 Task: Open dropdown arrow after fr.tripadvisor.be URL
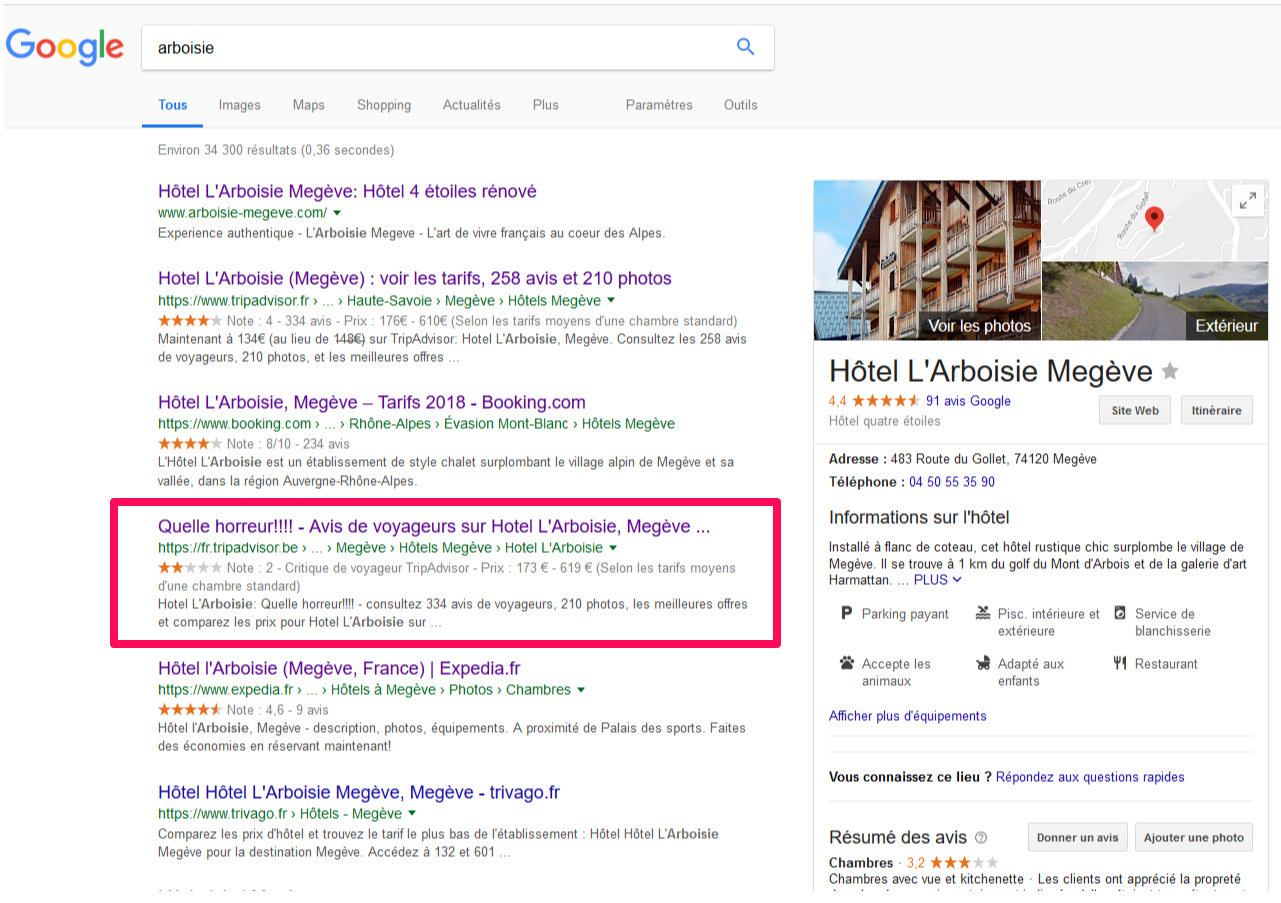[x=613, y=548]
